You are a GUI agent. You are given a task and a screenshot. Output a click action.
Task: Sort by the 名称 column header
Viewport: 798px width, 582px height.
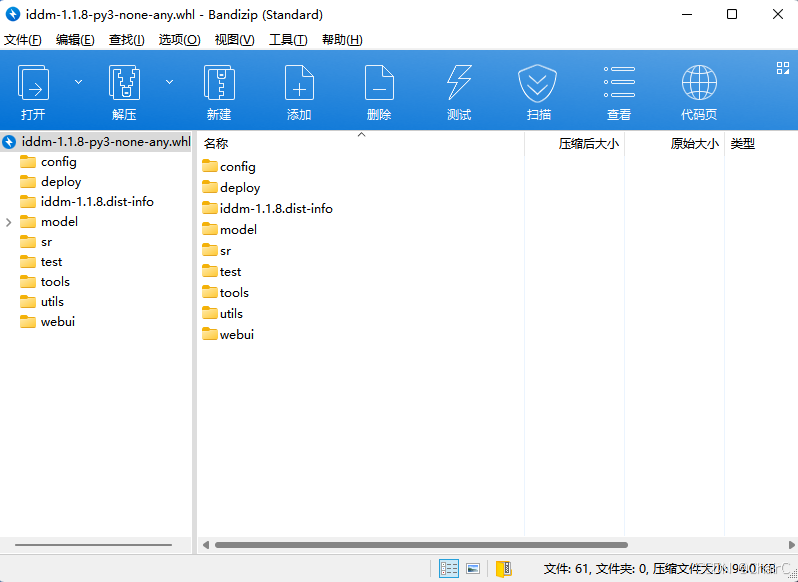[x=360, y=143]
